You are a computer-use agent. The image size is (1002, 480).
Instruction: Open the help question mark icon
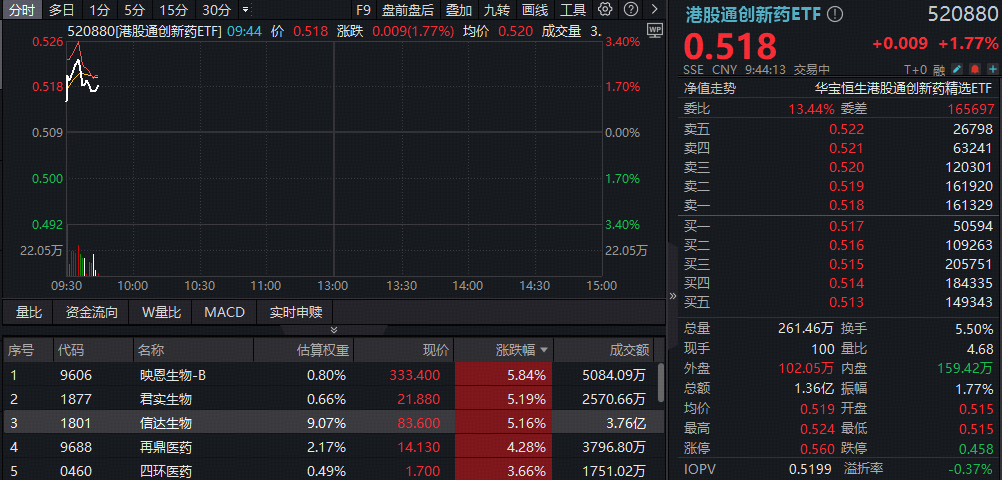pyautogui.click(x=630, y=10)
